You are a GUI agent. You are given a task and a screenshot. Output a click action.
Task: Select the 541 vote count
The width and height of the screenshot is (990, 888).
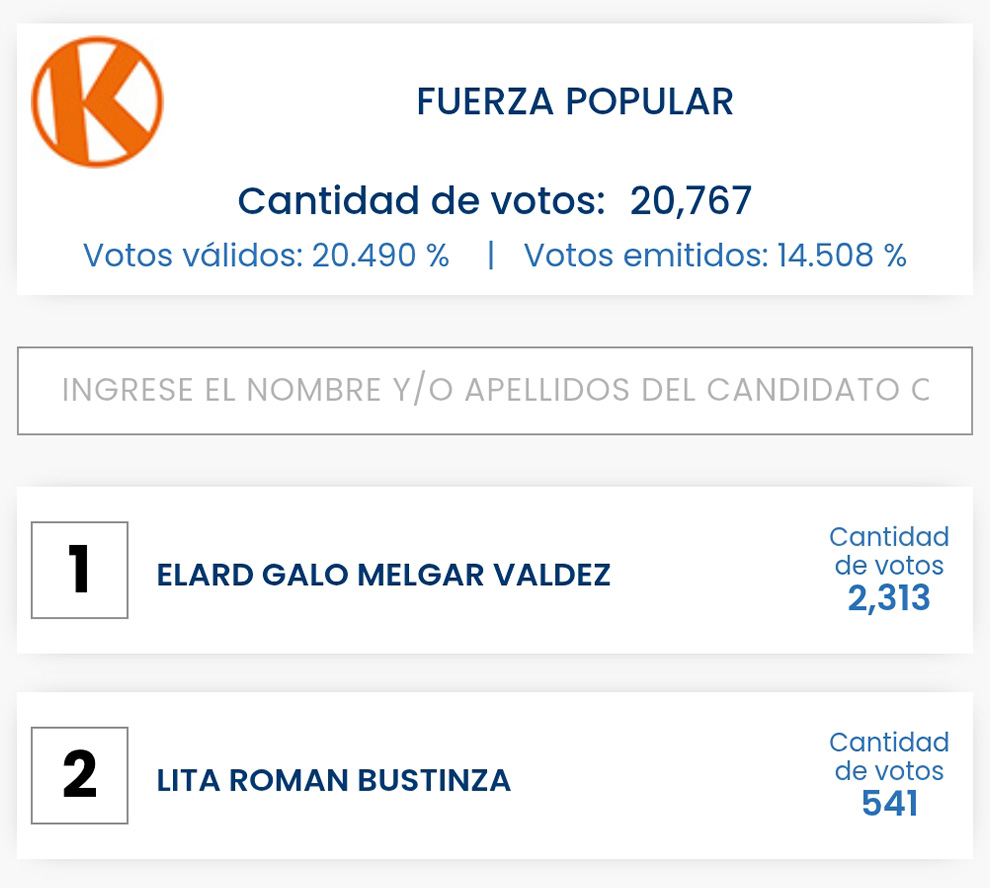(889, 804)
